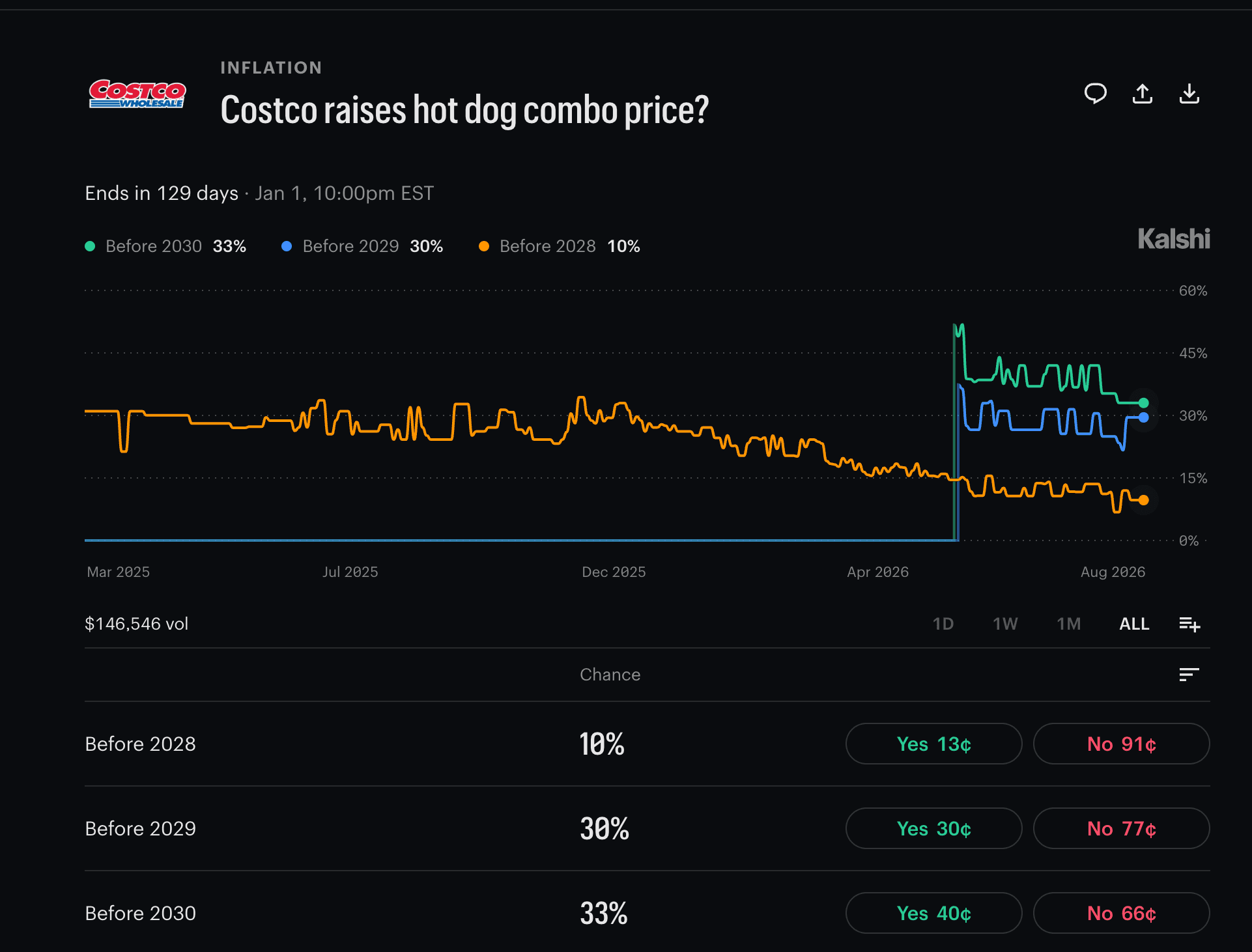
Task: Select the 1M time range
Action: tap(1068, 624)
